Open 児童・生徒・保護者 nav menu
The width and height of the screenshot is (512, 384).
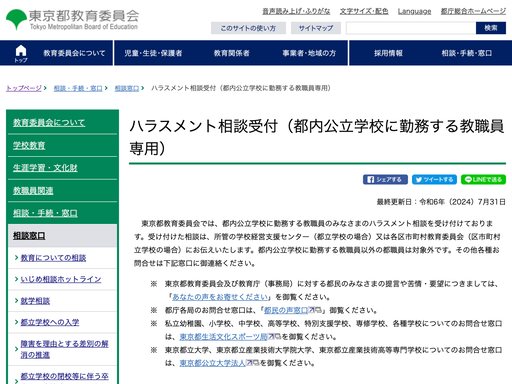[x=153, y=53]
